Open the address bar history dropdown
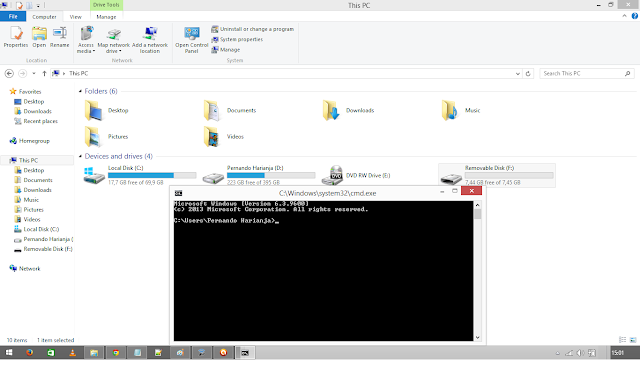 [x=518, y=74]
